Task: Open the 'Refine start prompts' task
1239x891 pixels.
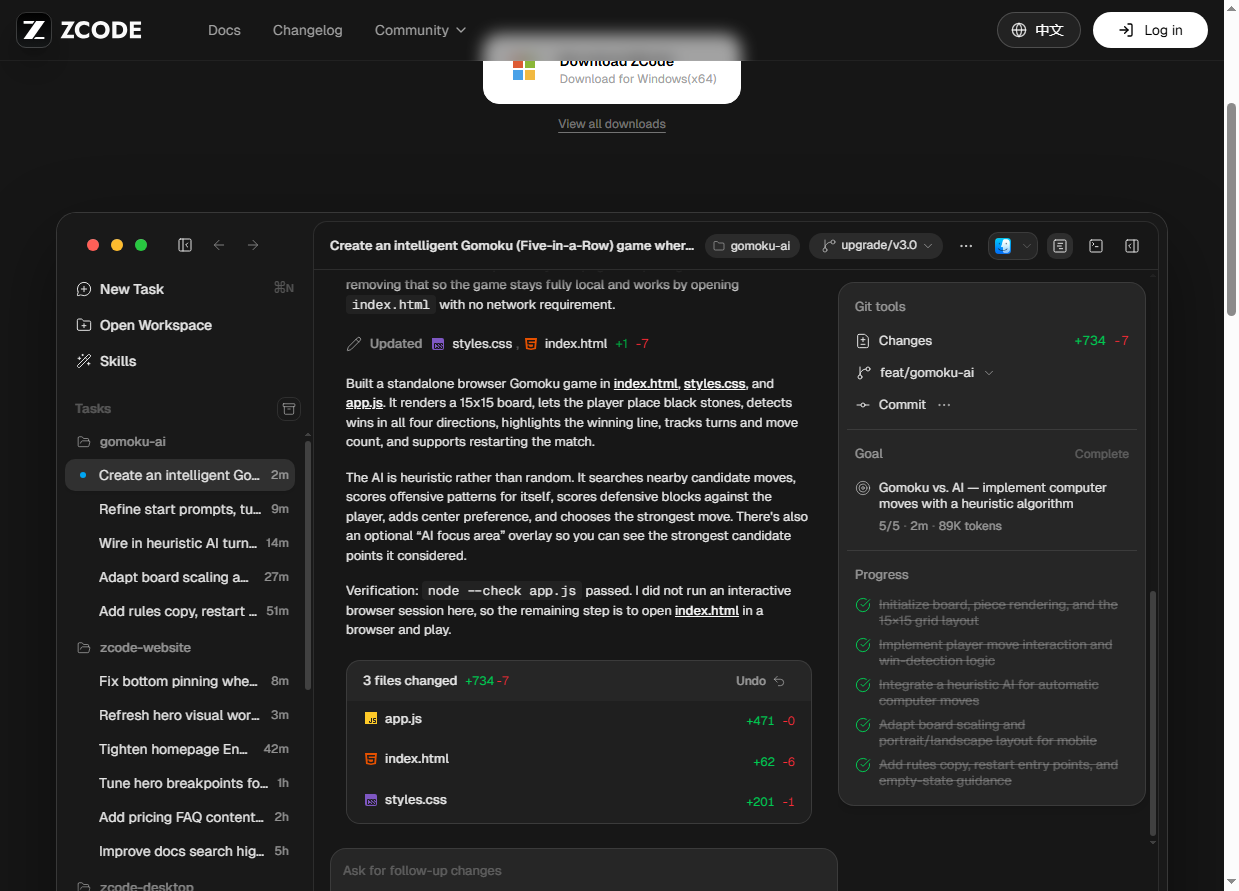Action: click(x=181, y=509)
